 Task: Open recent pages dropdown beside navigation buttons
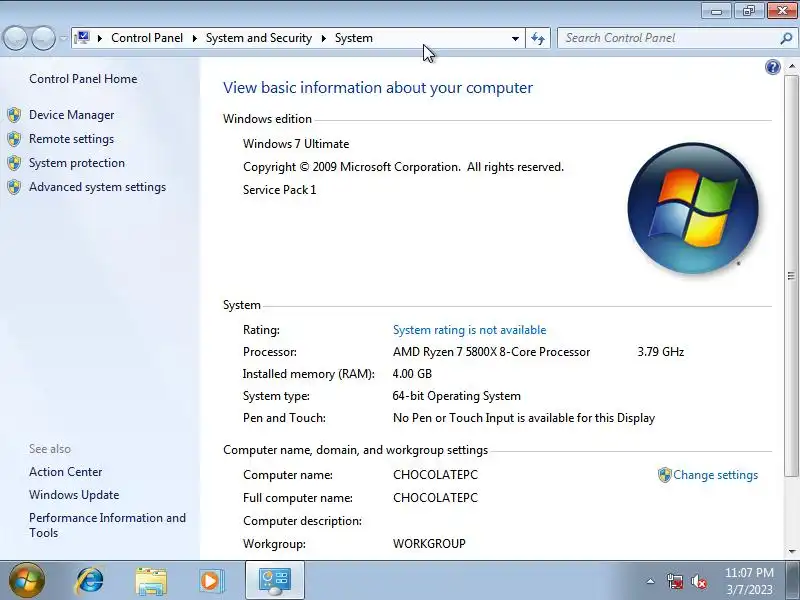point(63,38)
